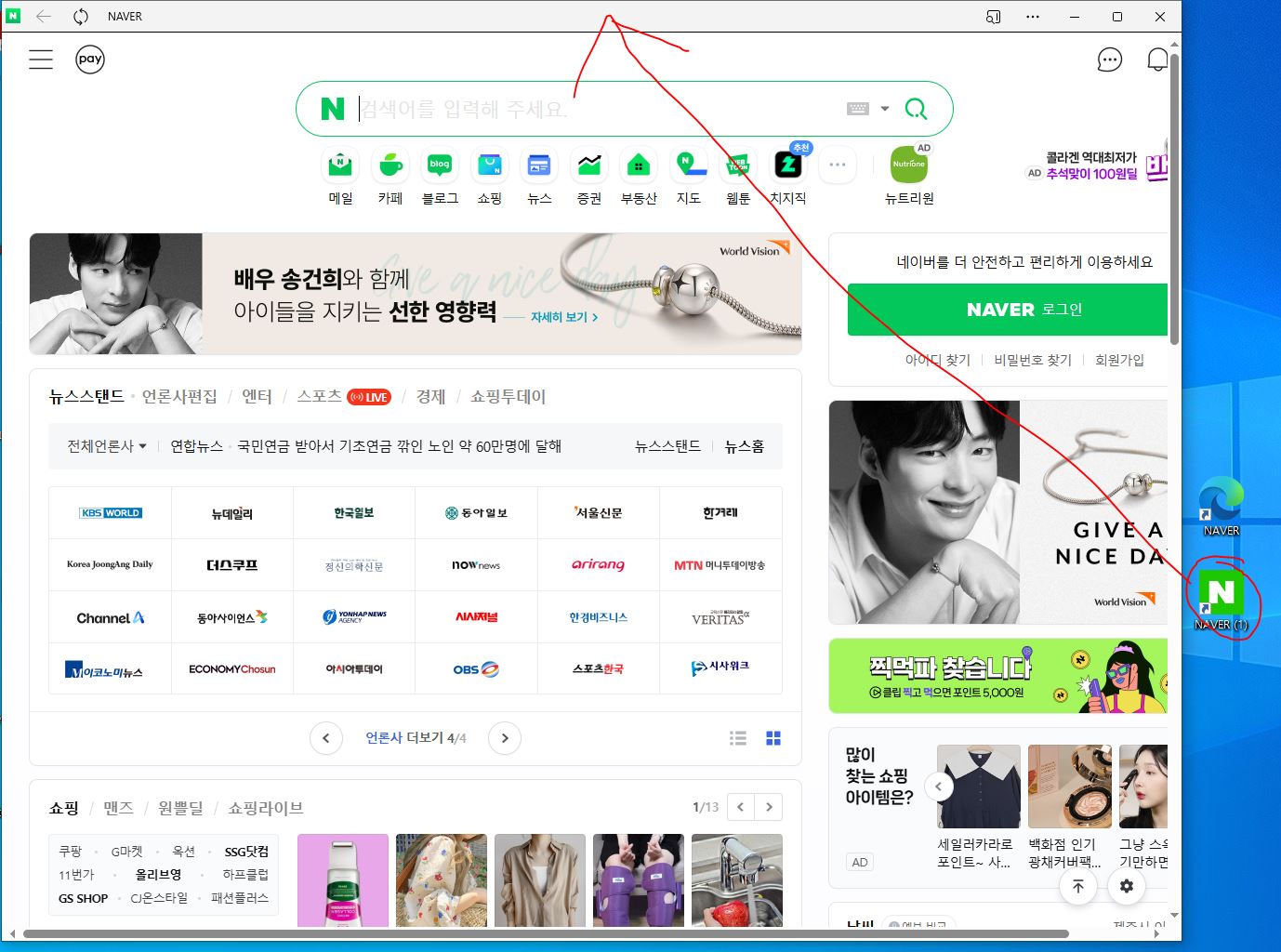The height and width of the screenshot is (952, 1281).
Task: Open the title bar more options menu
Action: tap(1033, 17)
